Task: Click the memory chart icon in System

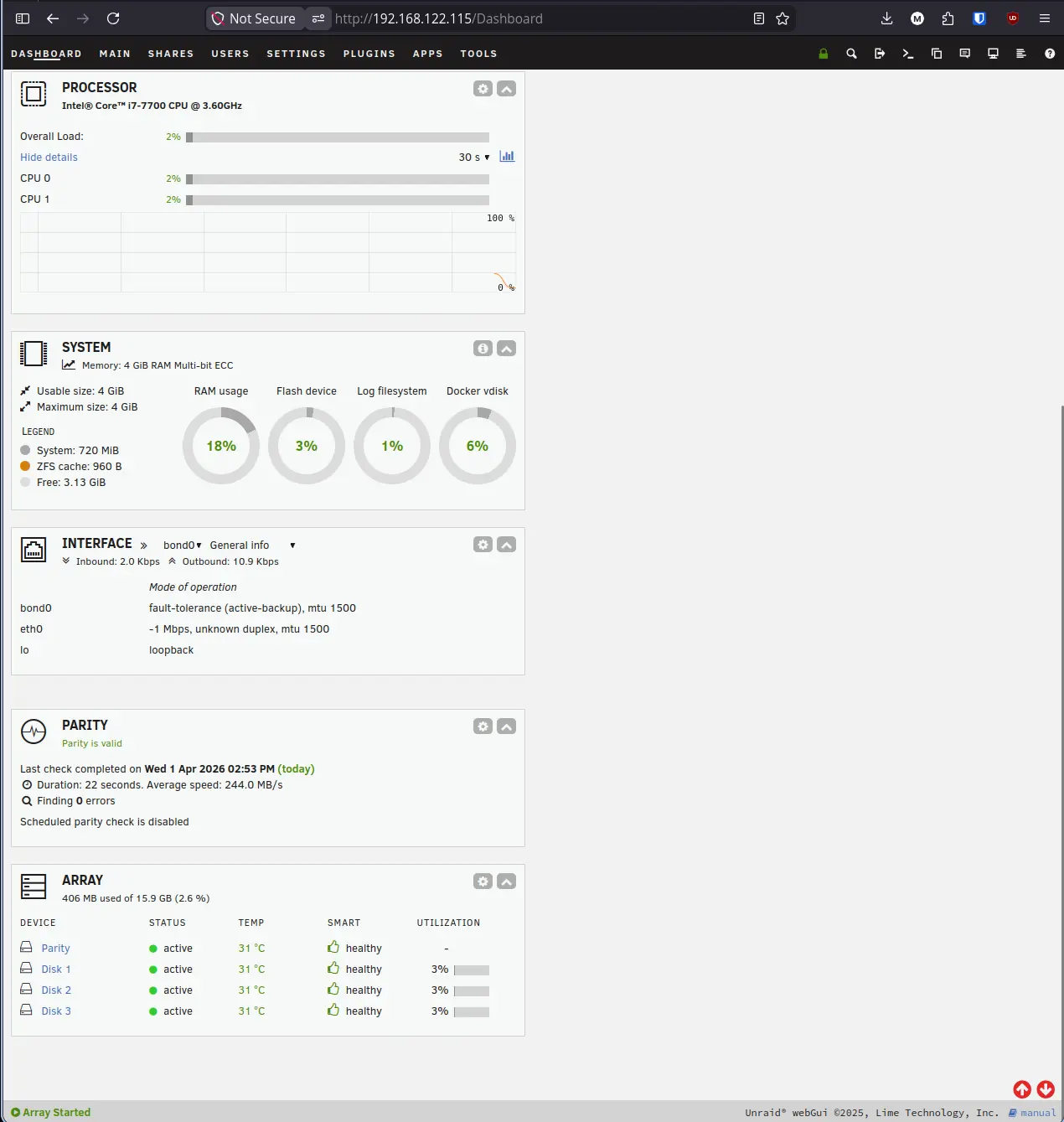Action: point(69,365)
